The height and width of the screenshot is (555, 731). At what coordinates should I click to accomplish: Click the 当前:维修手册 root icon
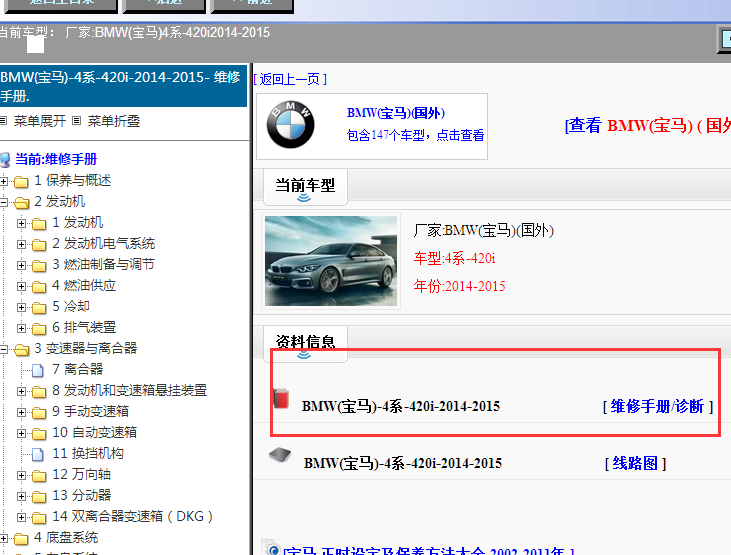coord(5,160)
